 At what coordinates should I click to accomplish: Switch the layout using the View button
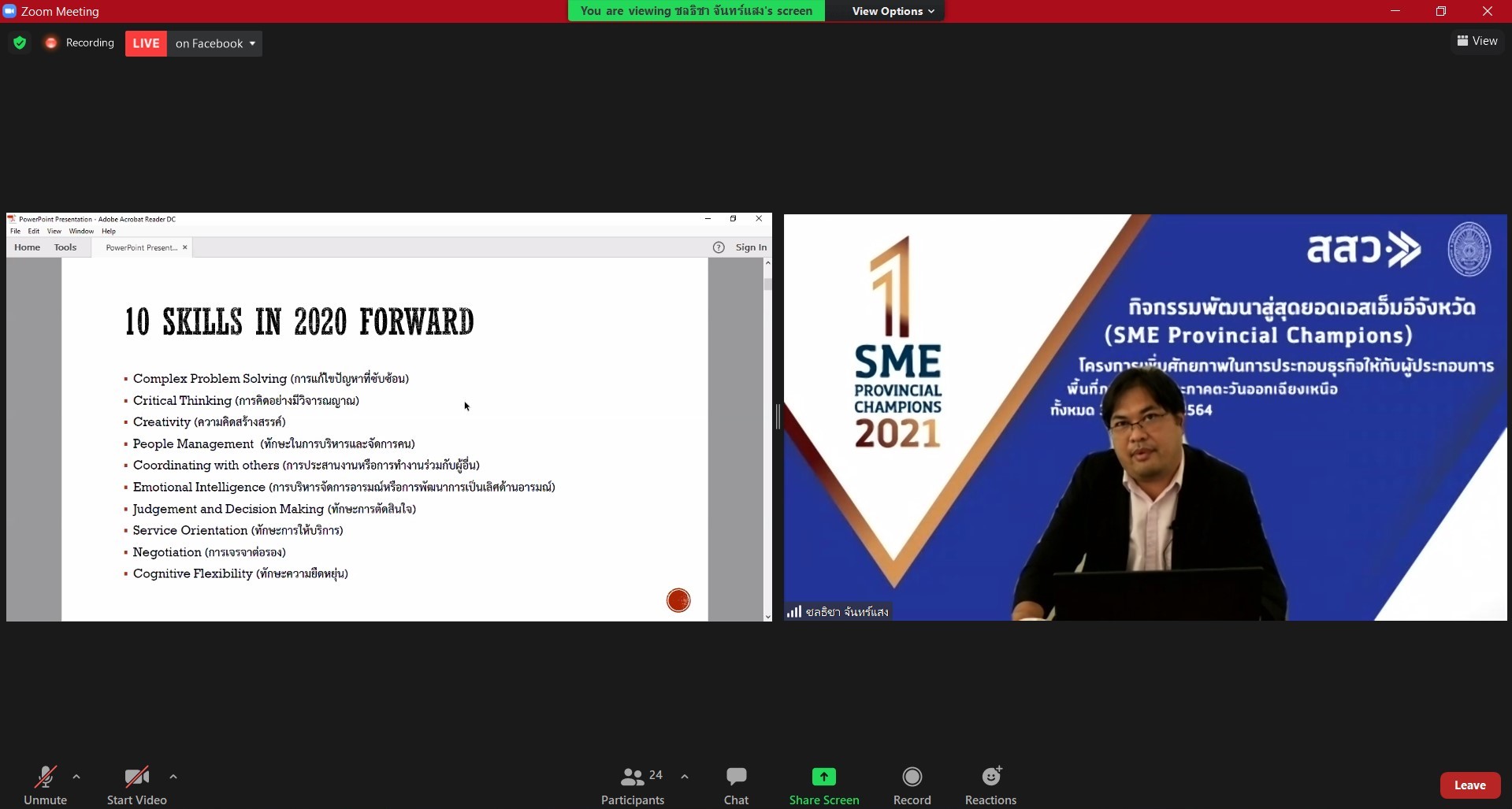[x=1477, y=41]
